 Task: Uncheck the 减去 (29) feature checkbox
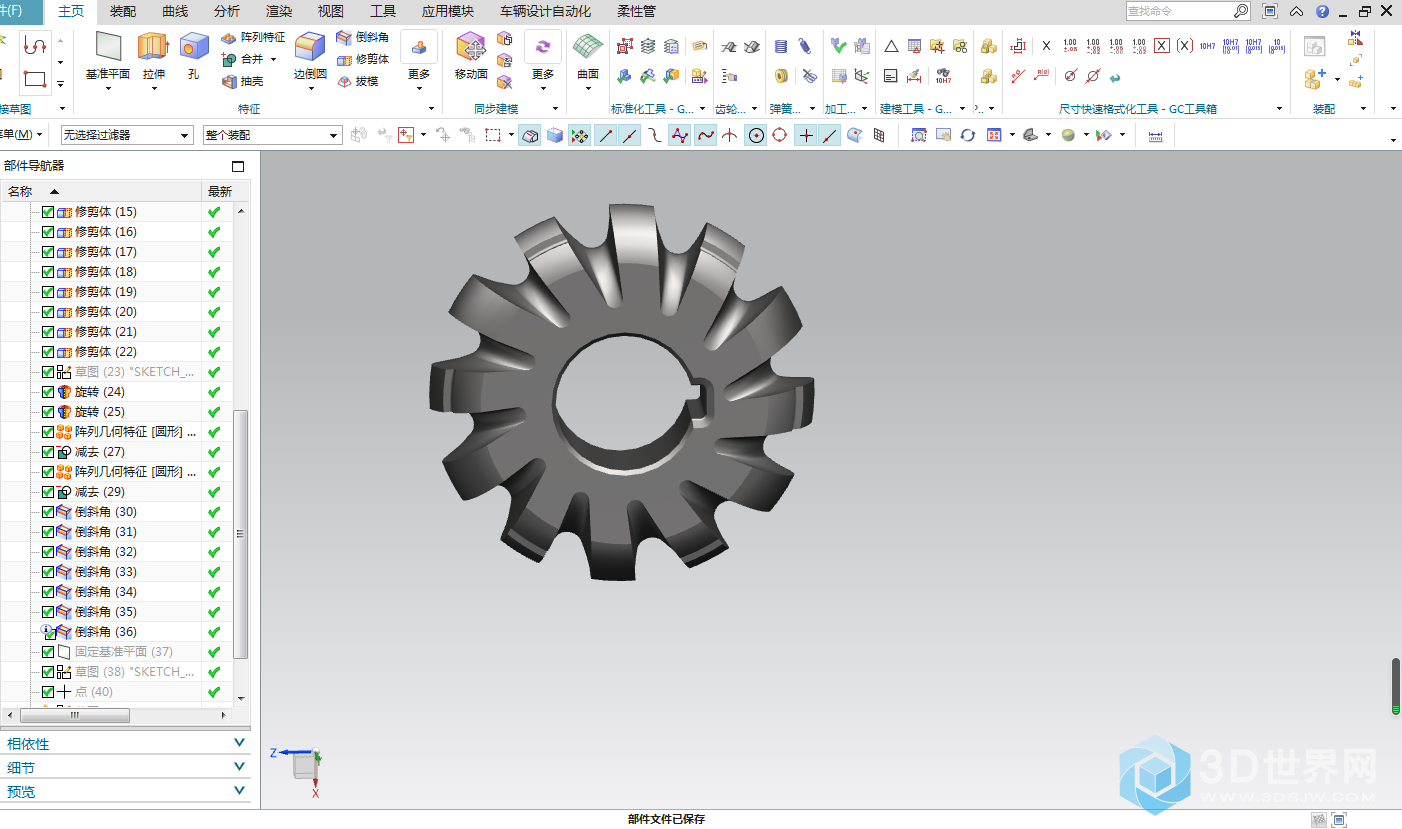click(x=48, y=492)
